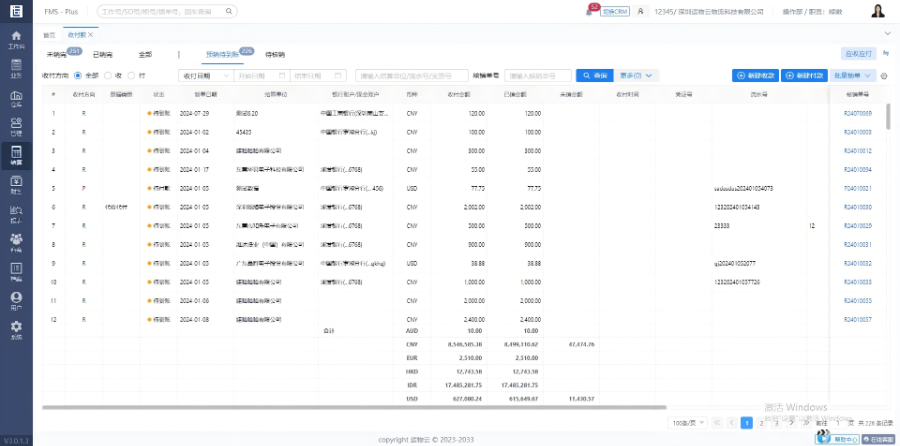Viewport: 900px width, 446px height.
Task: Click the calendar icon in start date field
Action: click(282, 75)
